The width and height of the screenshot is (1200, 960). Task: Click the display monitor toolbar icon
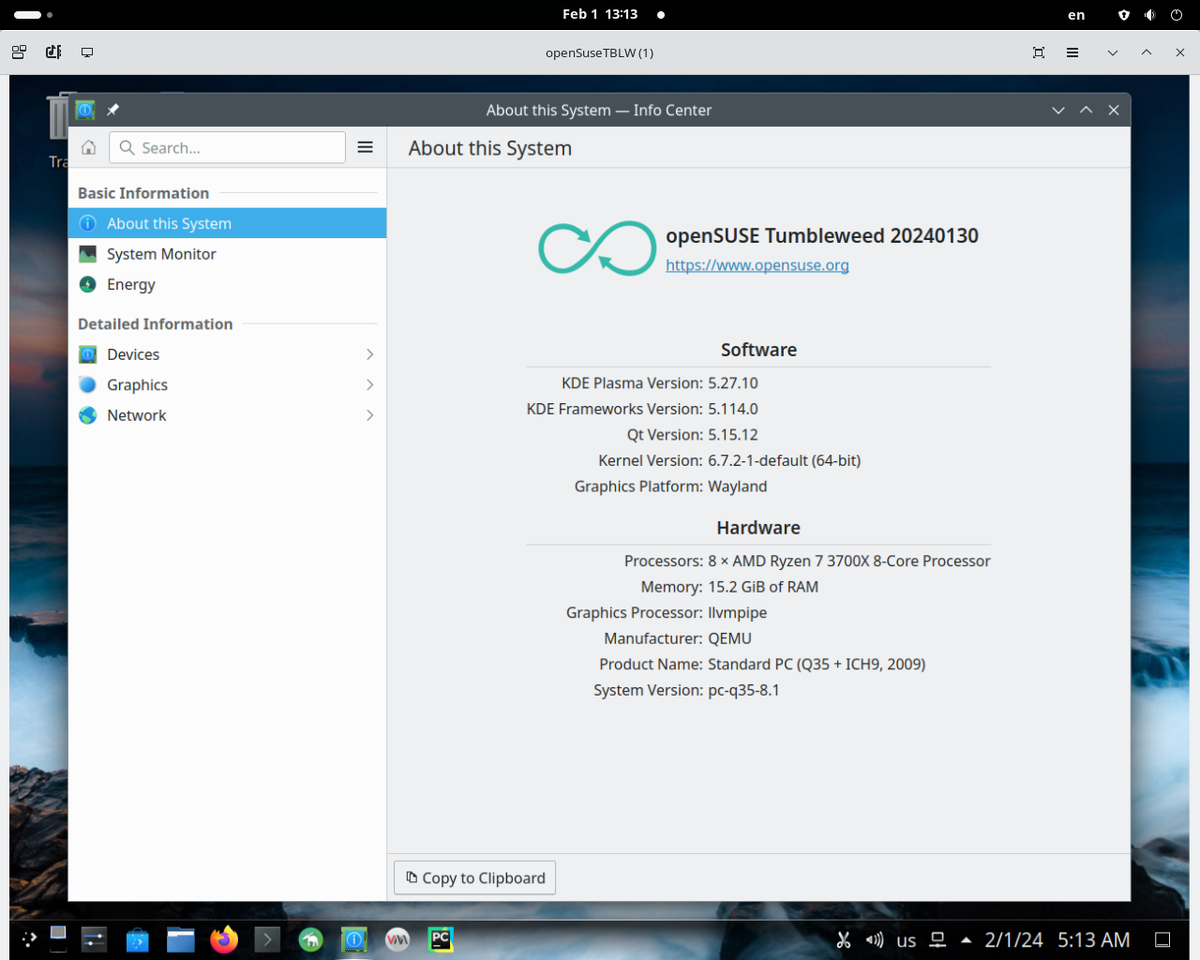87,52
